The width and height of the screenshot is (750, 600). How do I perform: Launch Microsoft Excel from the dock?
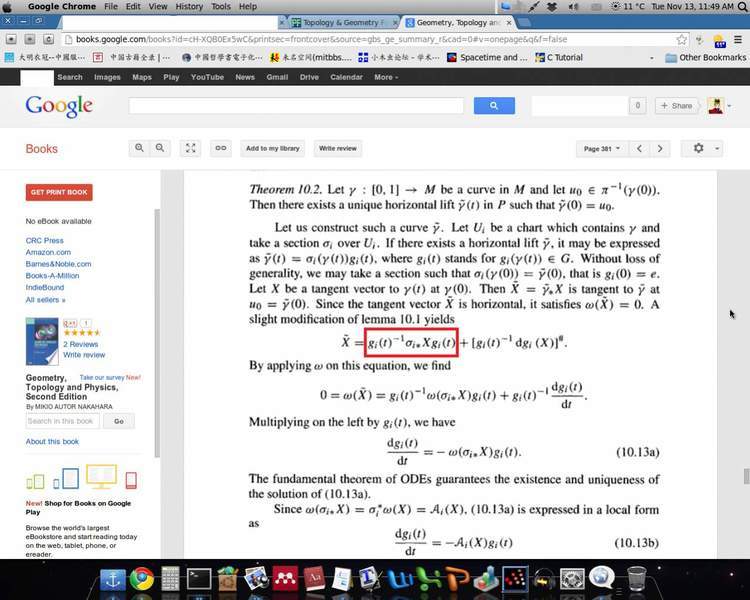(429, 579)
